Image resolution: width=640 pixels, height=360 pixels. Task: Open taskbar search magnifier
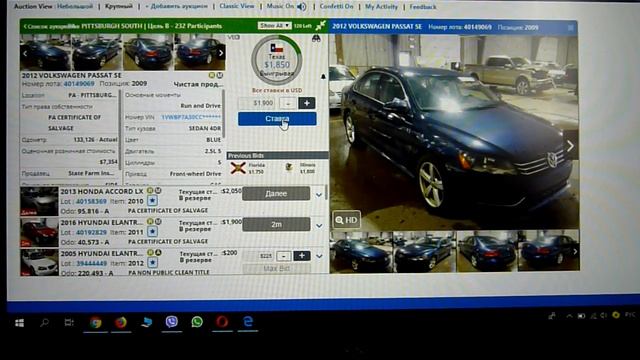click(44, 323)
